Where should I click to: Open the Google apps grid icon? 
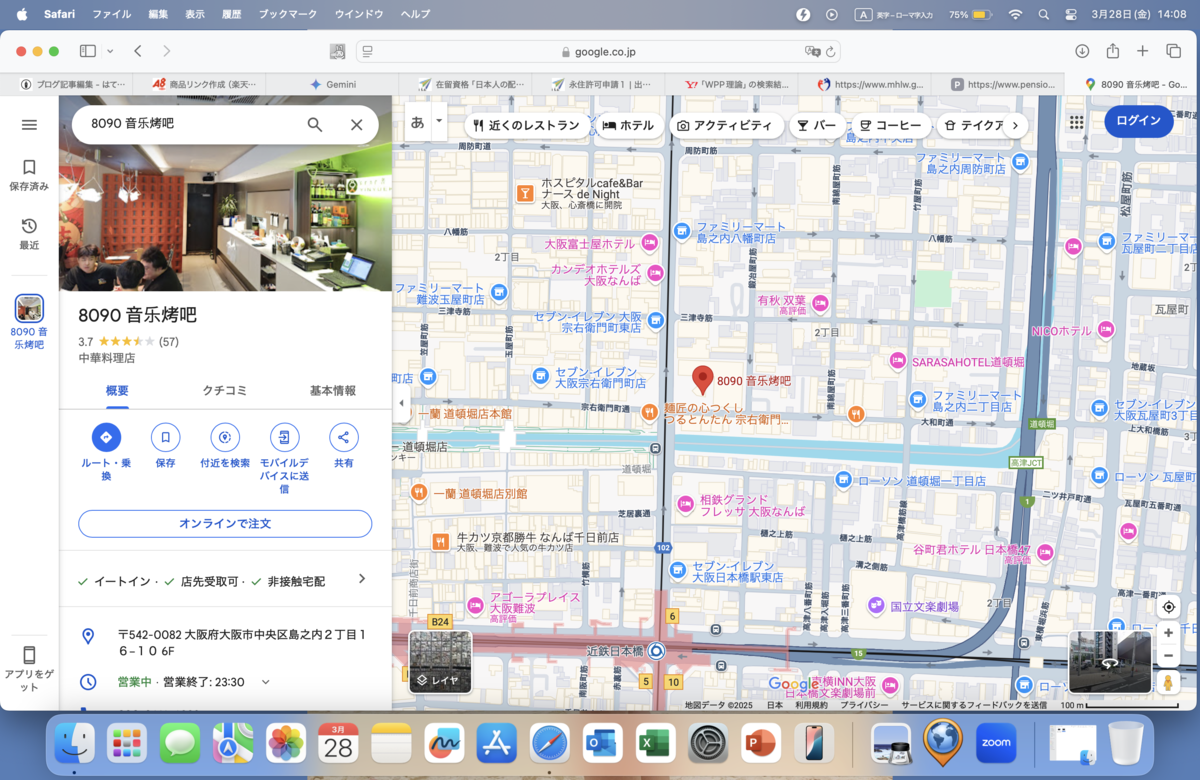(1076, 122)
